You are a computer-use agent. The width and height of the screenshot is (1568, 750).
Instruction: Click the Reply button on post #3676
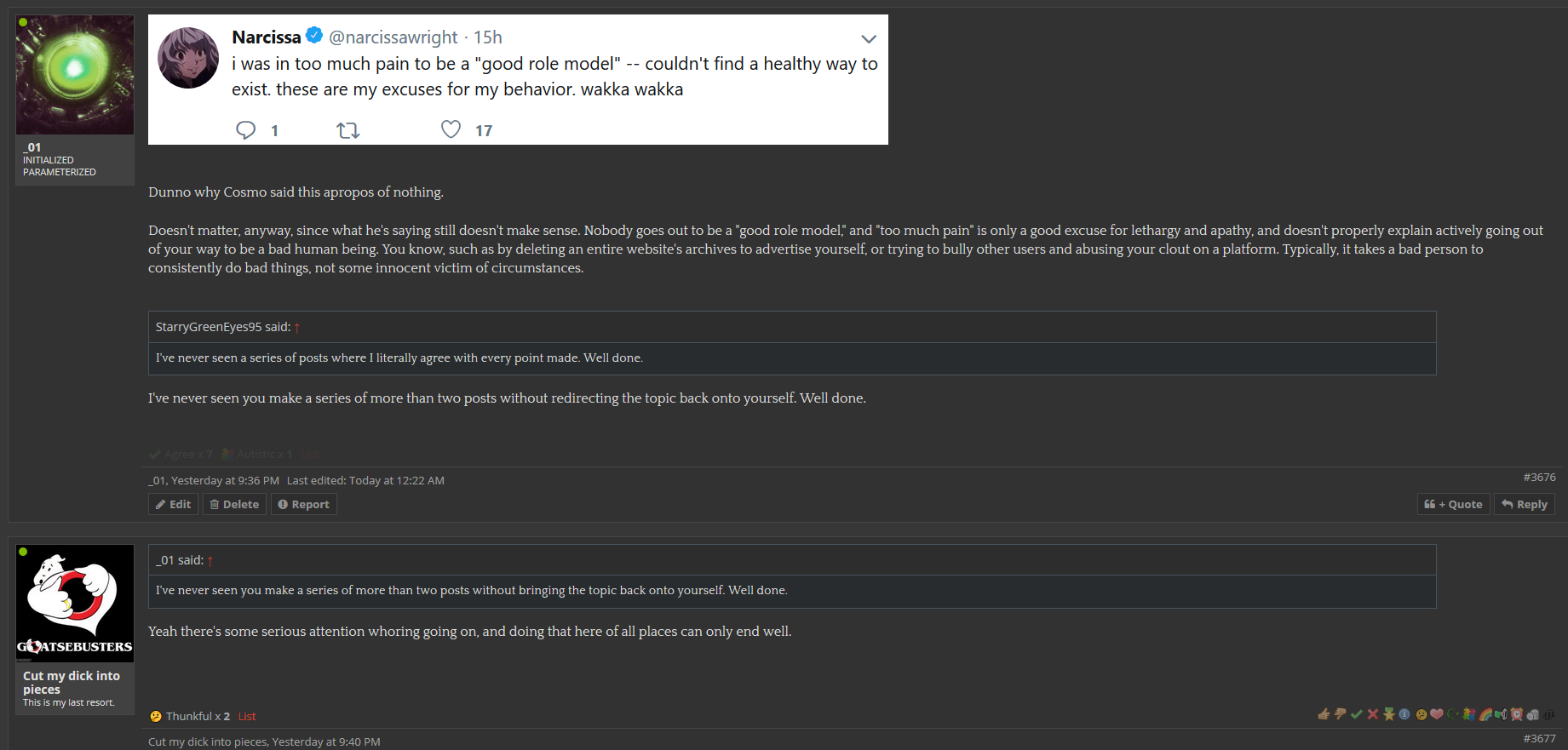click(x=1525, y=504)
